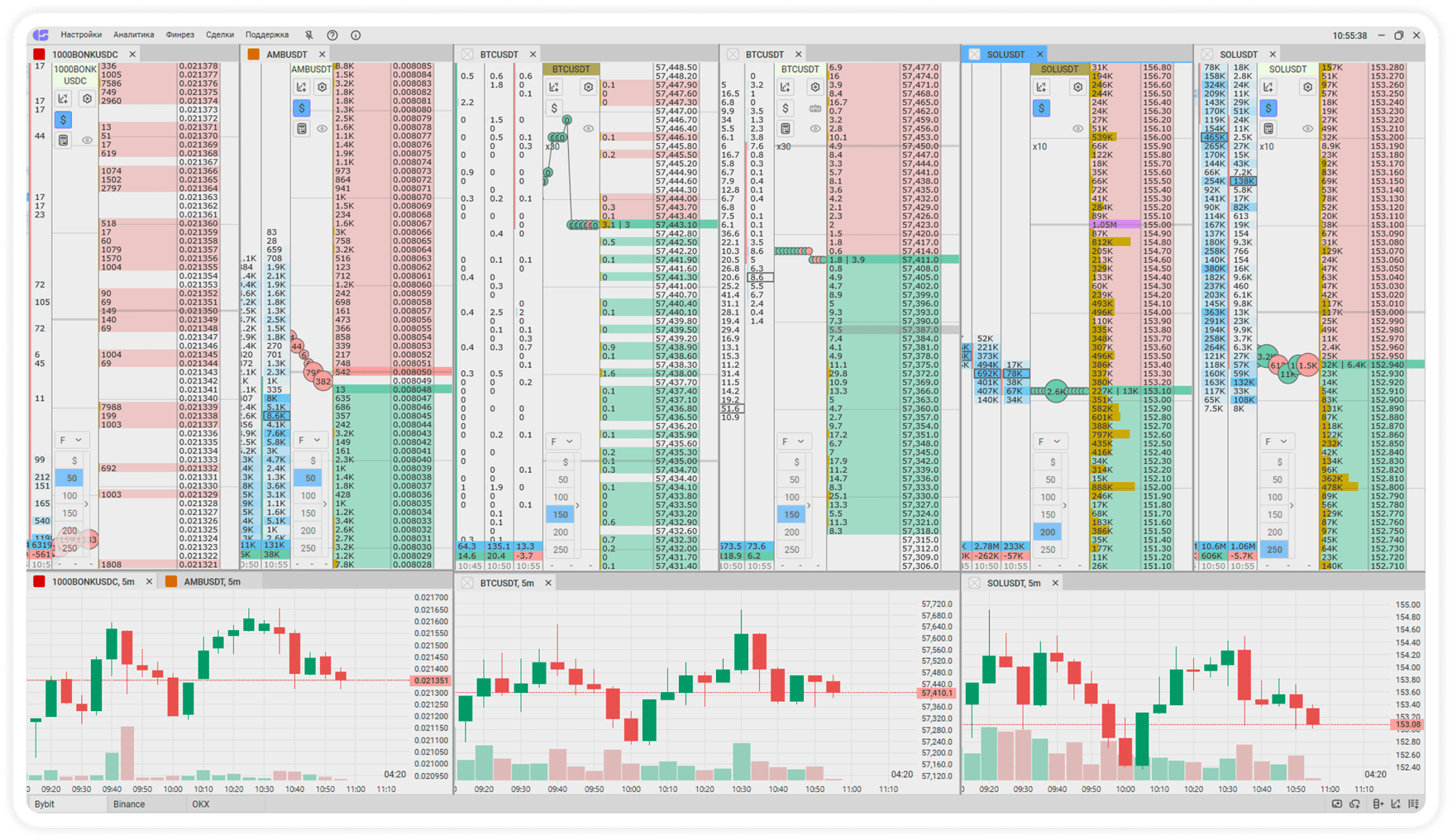Toggle the dollar mode in AMBUSDT panel
Image resolution: width=1452 pixels, height=840 pixels.
(302, 107)
